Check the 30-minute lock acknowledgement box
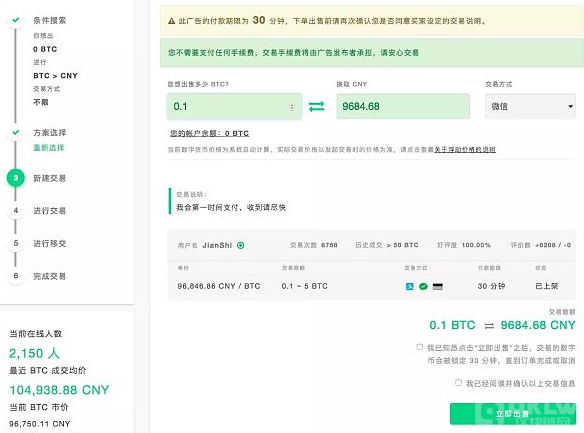 click(x=419, y=347)
